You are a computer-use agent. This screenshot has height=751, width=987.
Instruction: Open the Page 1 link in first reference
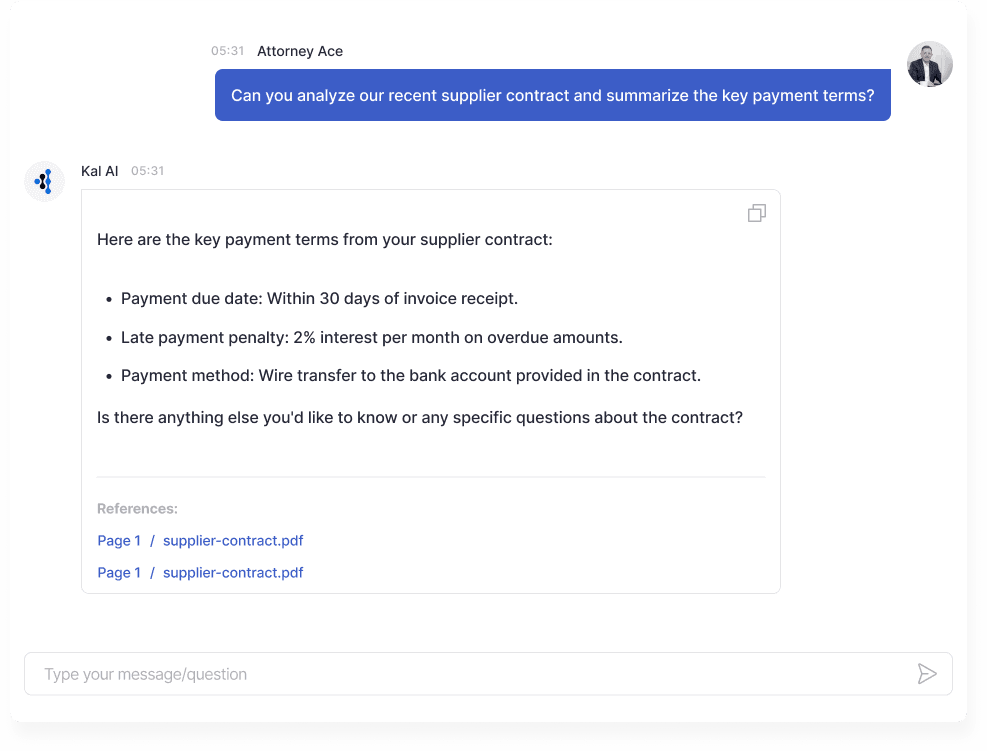click(119, 541)
